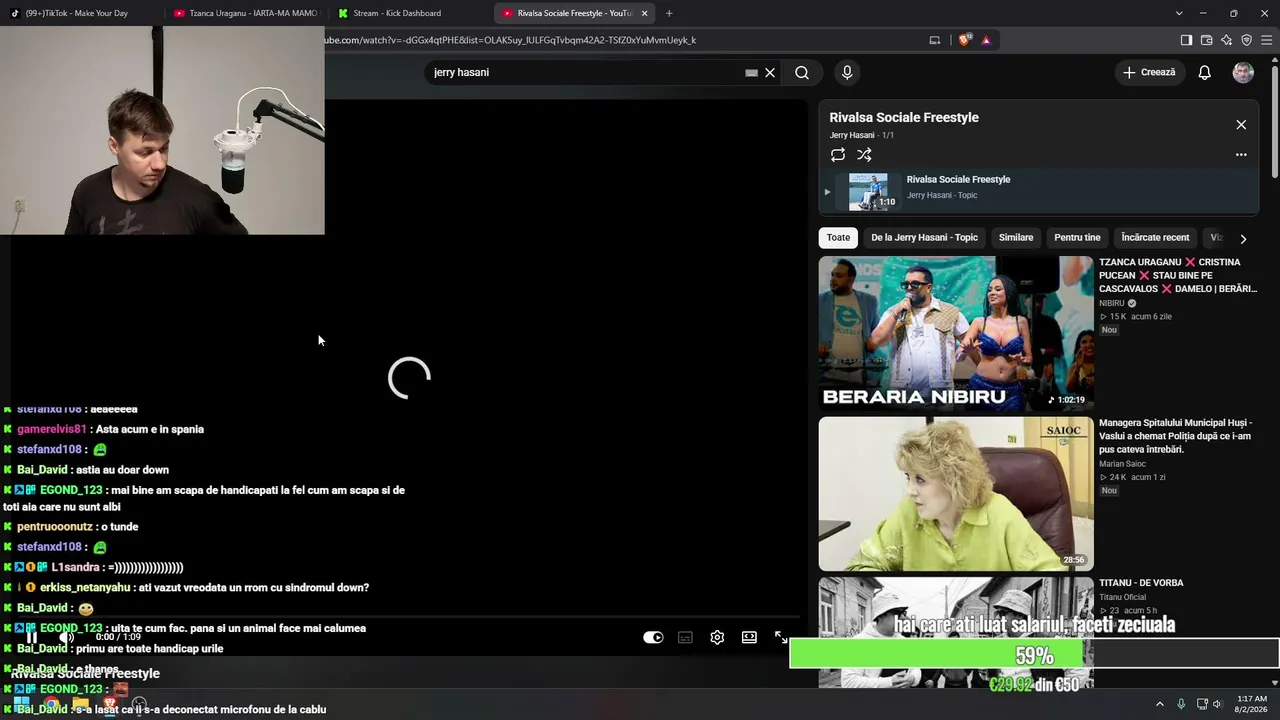Click the Creează button

point(1150,72)
